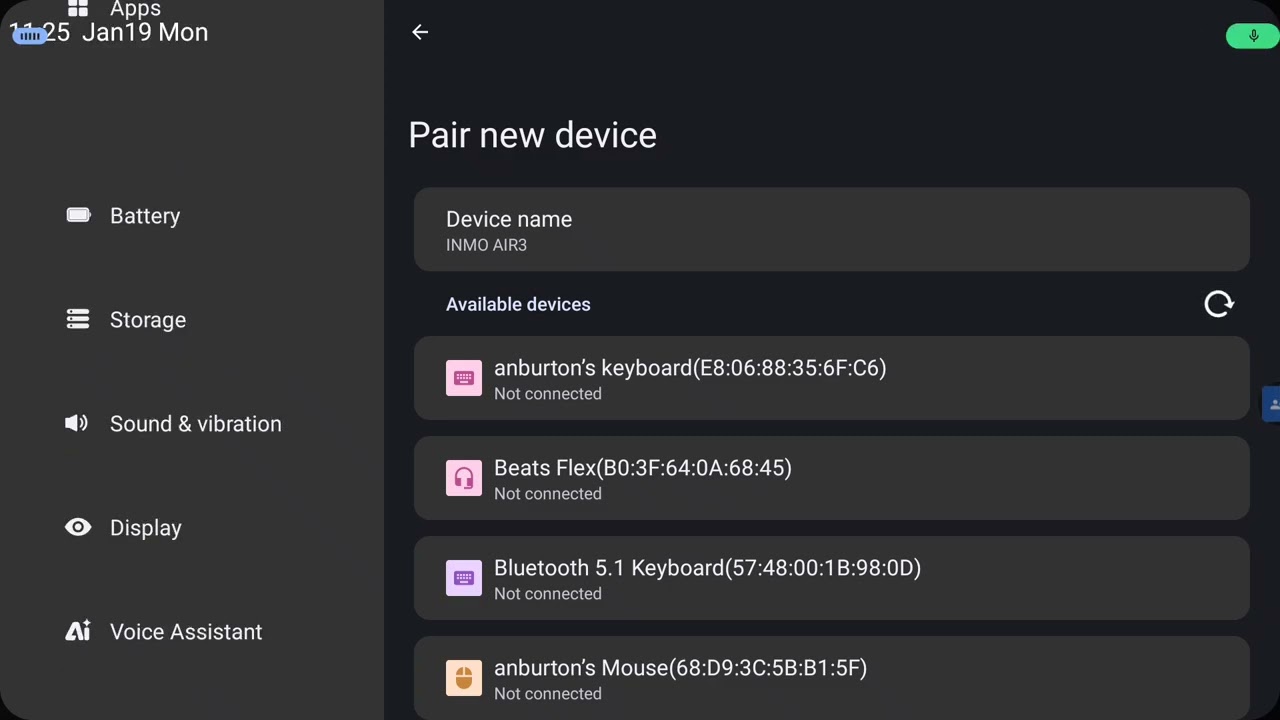
Task: Click anburton's Mouse device icon
Action: (464, 678)
